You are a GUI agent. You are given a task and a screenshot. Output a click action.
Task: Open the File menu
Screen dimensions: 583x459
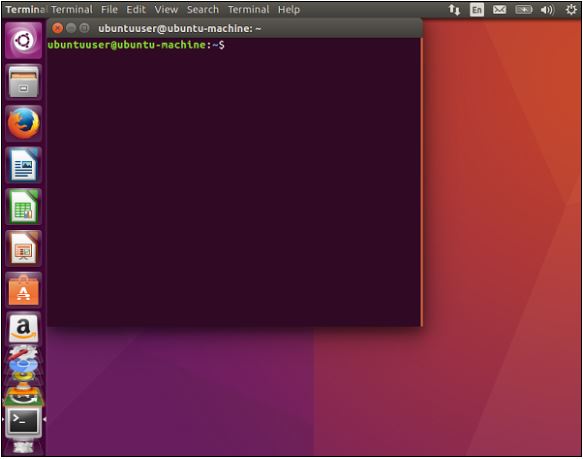click(109, 9)
